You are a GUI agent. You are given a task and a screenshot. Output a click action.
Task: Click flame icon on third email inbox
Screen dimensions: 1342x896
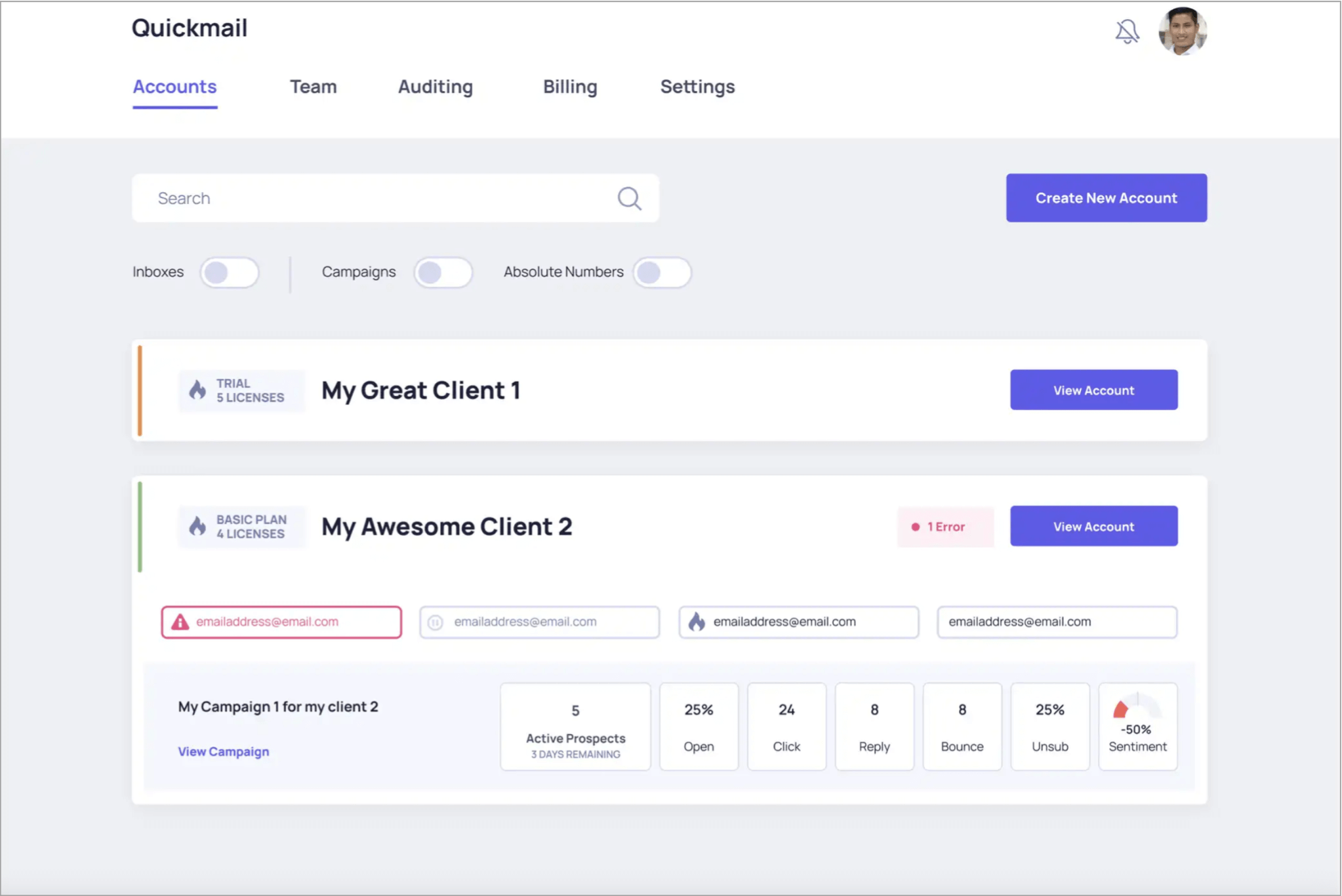tap(697, 622)
